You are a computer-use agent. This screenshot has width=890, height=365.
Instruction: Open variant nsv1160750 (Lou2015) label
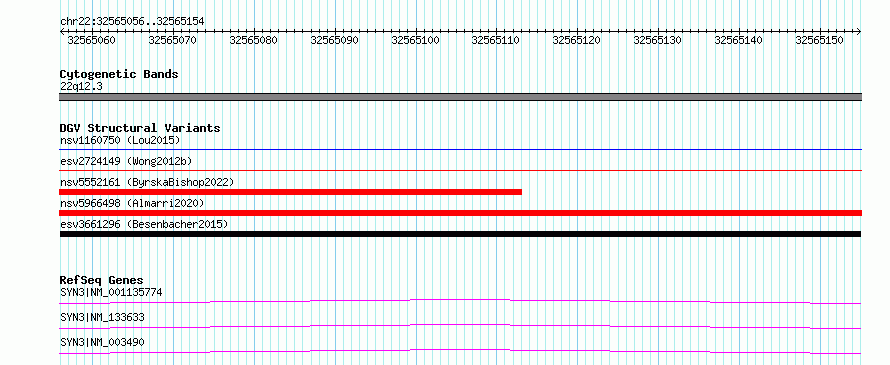120,140
